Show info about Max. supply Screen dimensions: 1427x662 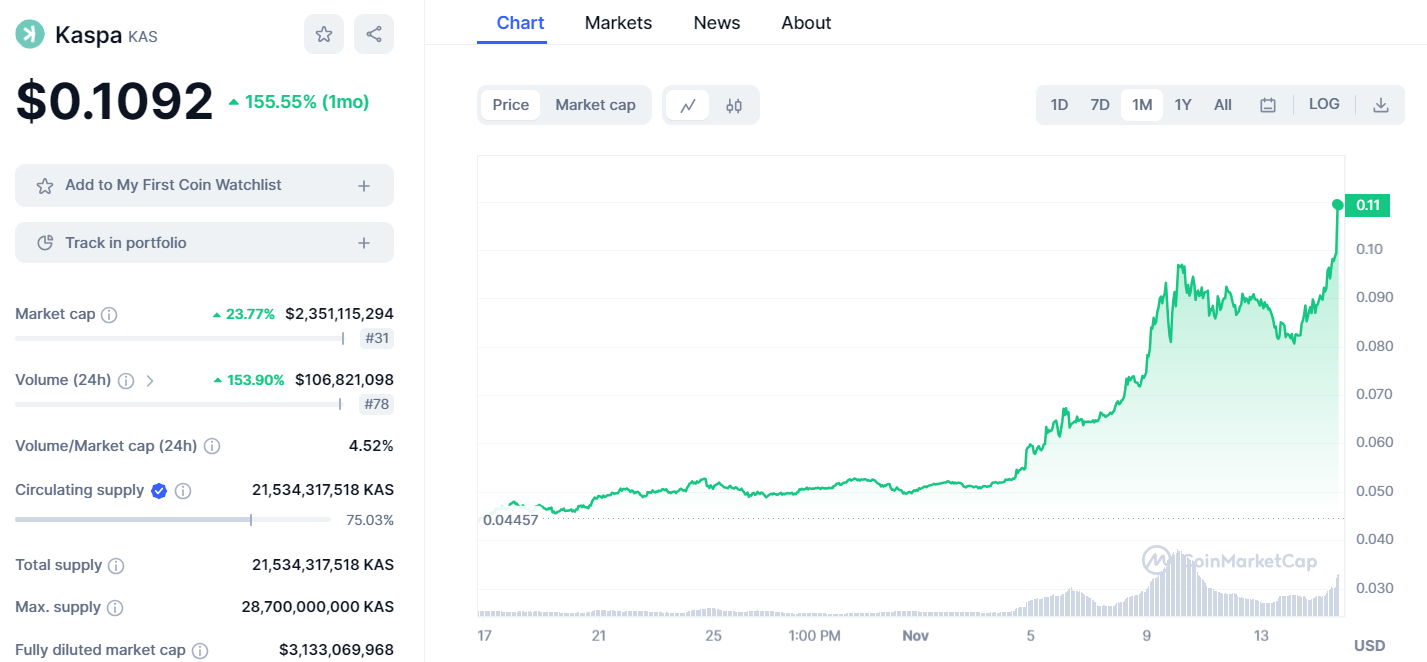115,608
